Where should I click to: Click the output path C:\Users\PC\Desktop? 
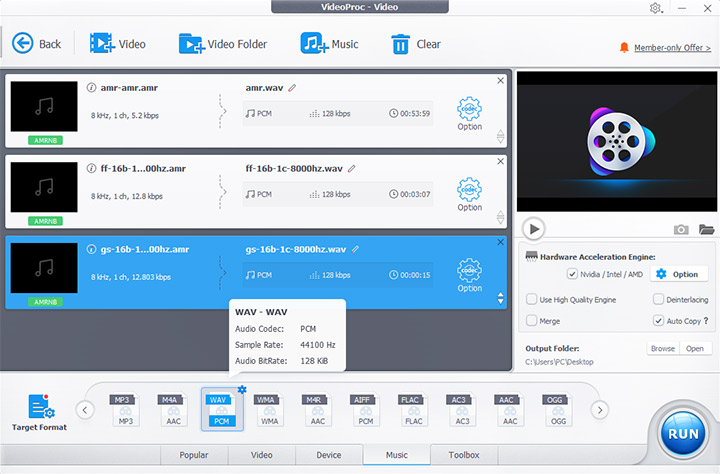click(559, 362)
